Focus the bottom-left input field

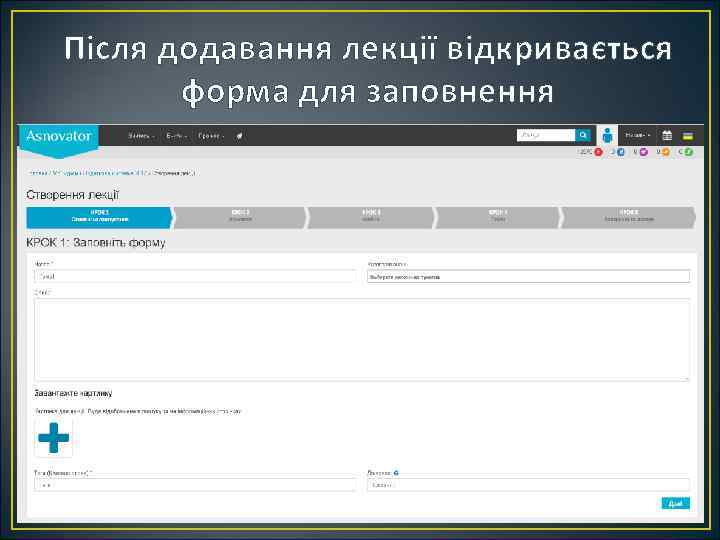[195, 485]
